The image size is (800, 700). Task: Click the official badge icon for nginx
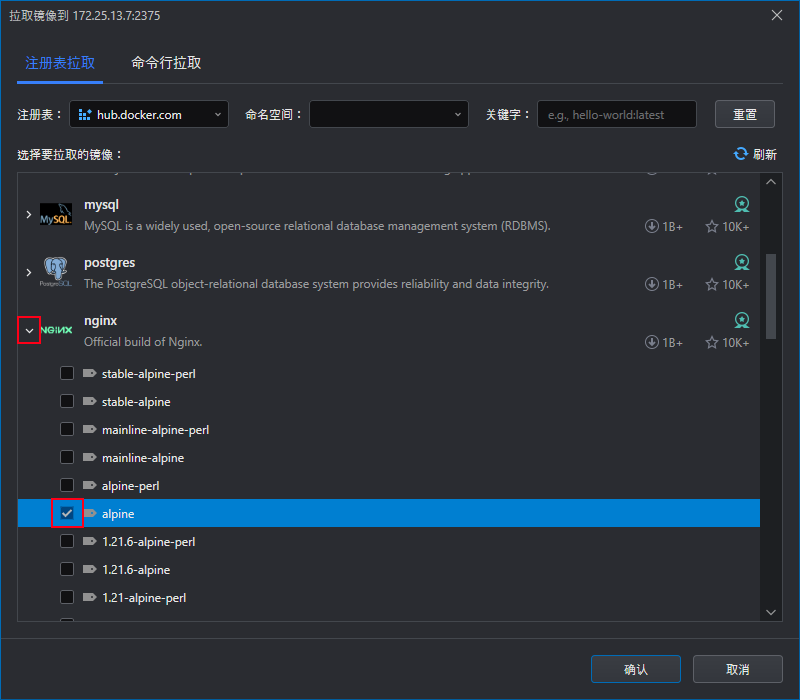[741, 320]
